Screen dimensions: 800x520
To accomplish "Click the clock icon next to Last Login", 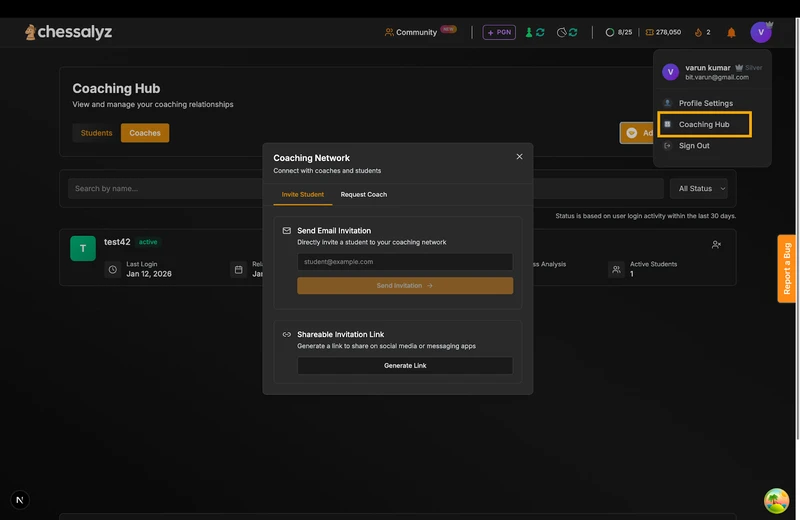I will [113, 269].
